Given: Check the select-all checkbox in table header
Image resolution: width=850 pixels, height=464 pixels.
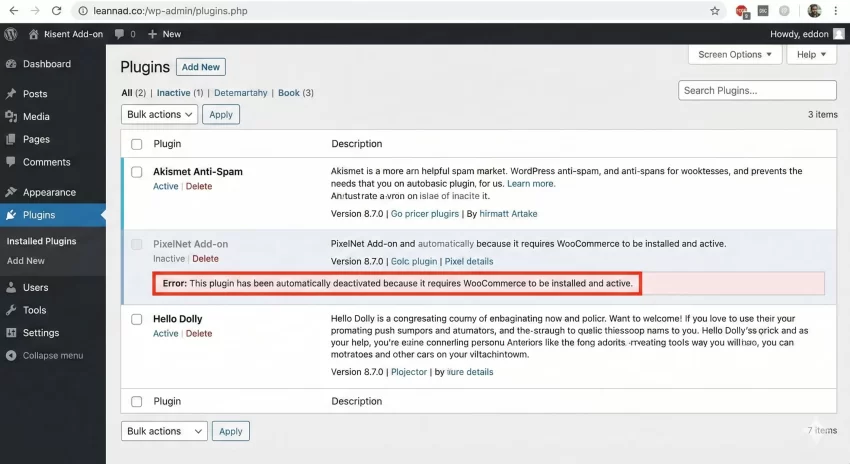Looking at the screenshot, I should [137, 144].
